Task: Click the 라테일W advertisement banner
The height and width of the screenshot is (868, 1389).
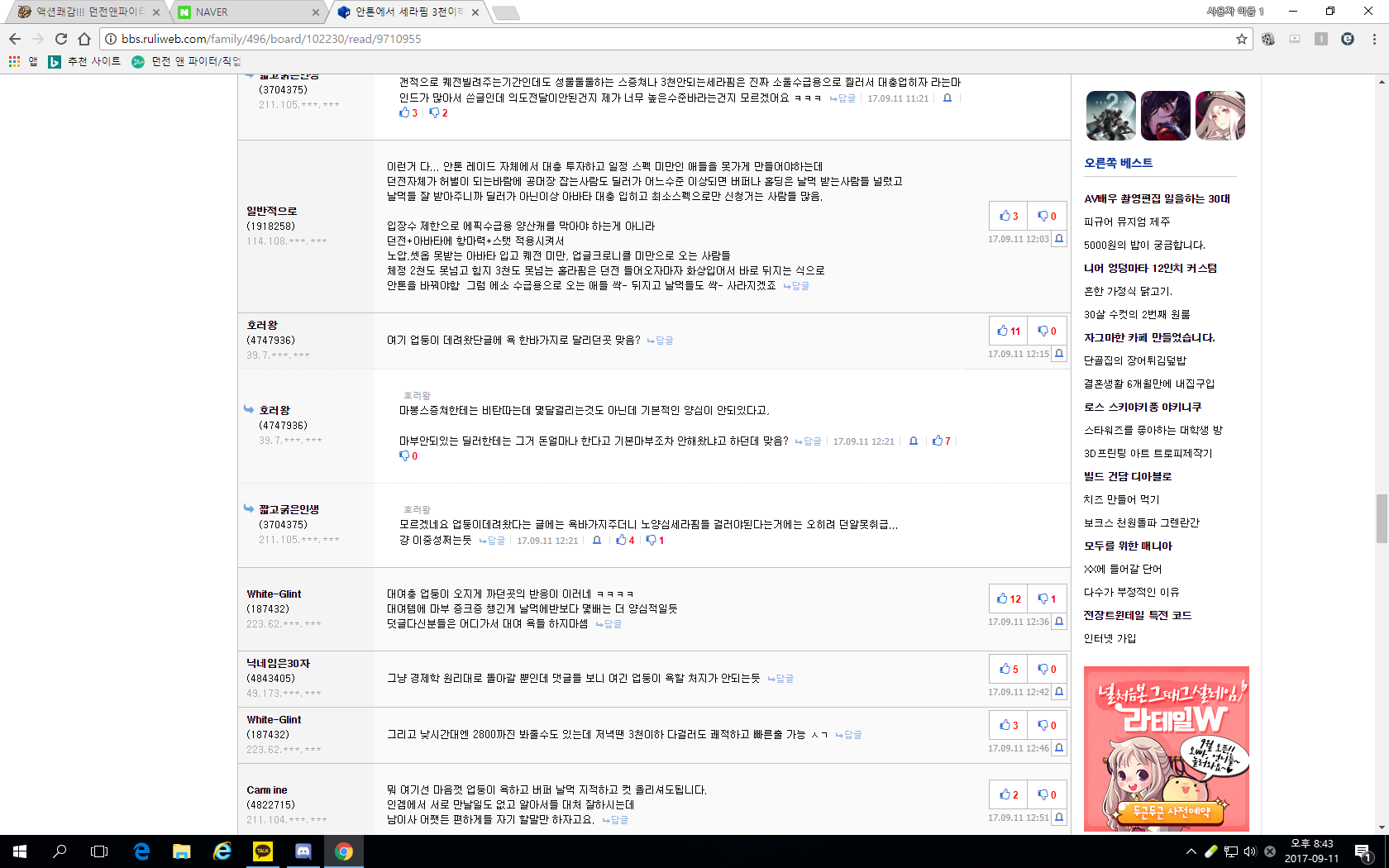Action: (x=1166, y=748)
